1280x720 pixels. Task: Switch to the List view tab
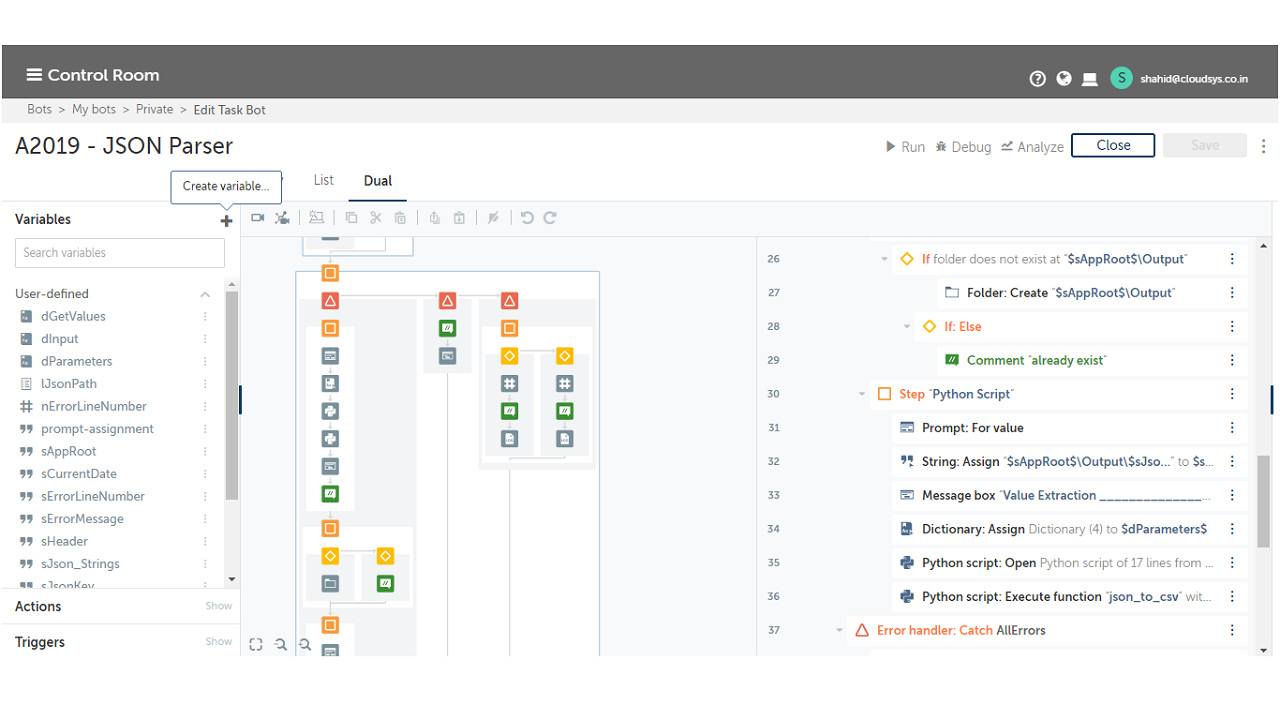[x=324, y=180]
